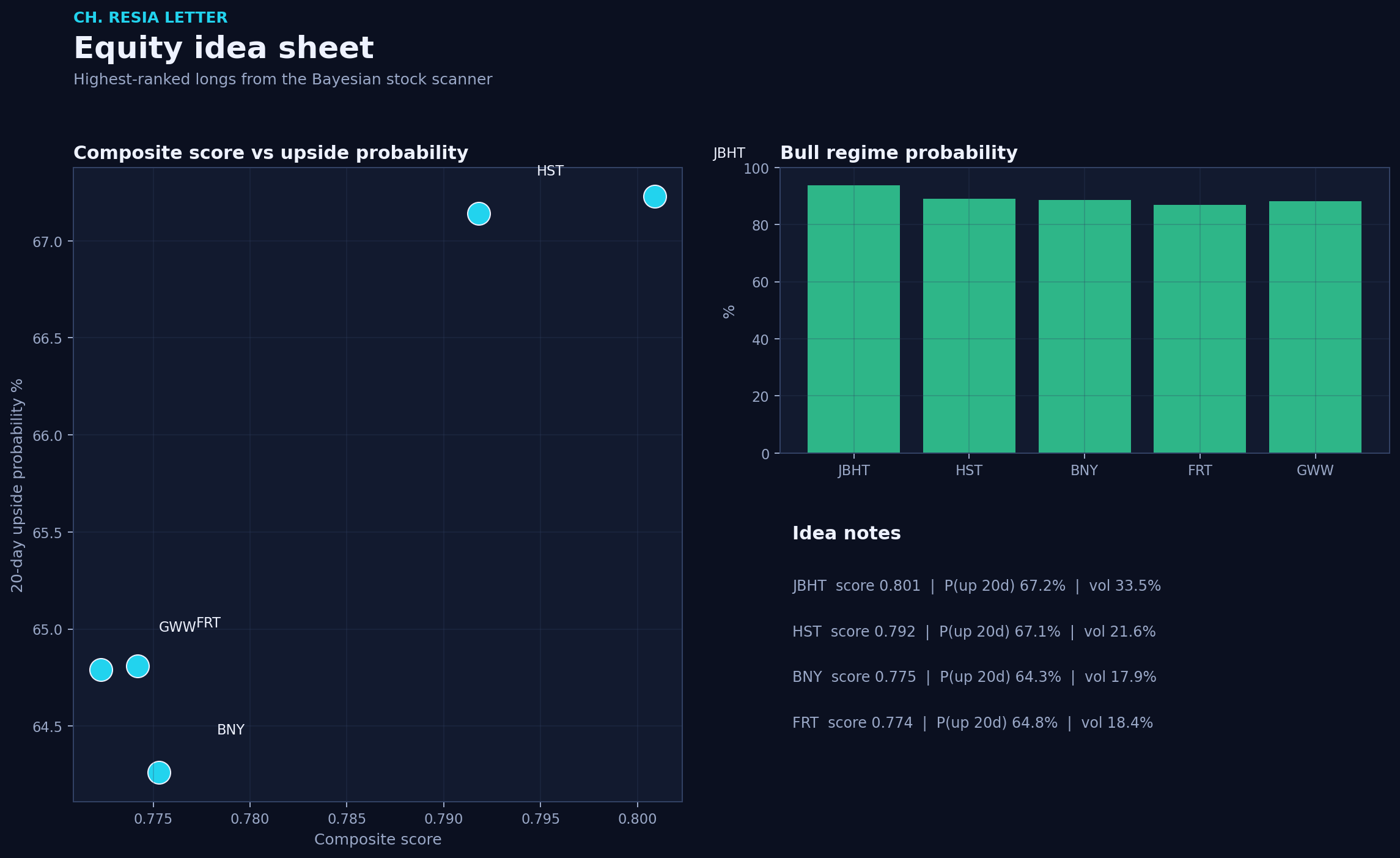Image resolution: width=1400 pixels, height=858 pixels.
Task: Click the 64.5 y-axis tick label
Action: 48,727
